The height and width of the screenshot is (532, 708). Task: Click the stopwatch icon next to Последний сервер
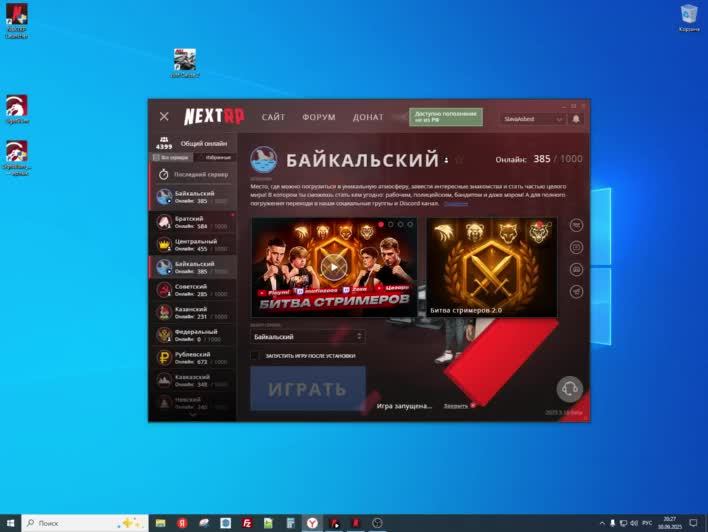click(x=163, y=174)
